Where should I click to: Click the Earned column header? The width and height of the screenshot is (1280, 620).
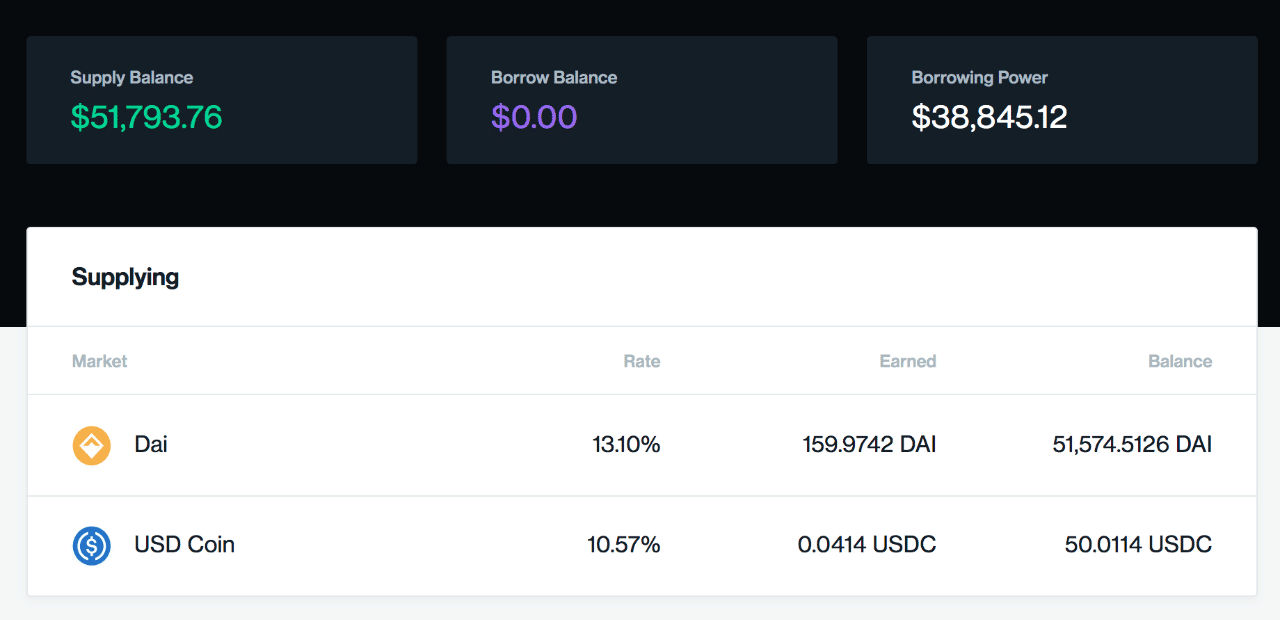907,361
